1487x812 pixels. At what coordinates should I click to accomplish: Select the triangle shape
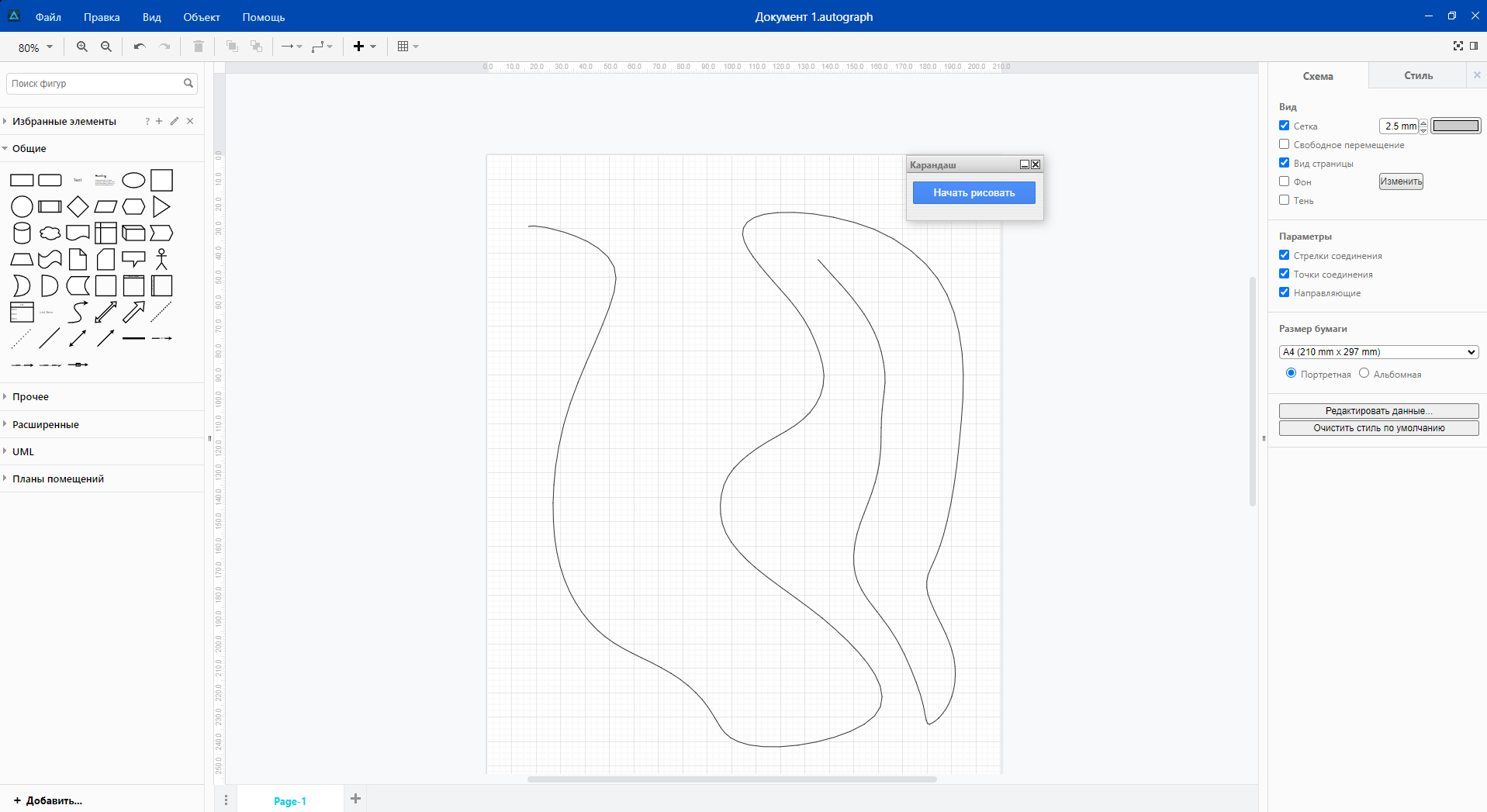click(161, 207)
